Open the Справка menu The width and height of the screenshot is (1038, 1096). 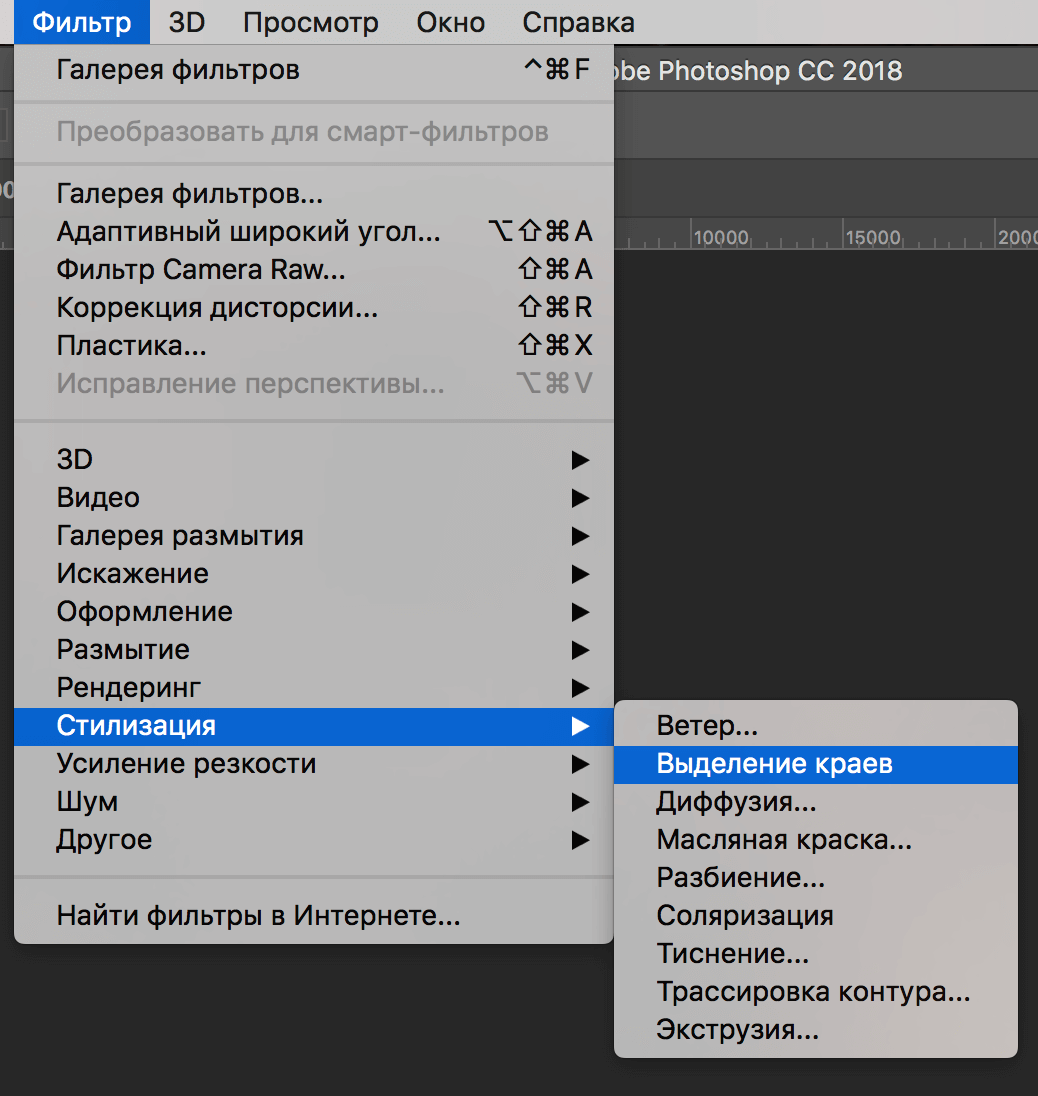[x=578, y=21]
